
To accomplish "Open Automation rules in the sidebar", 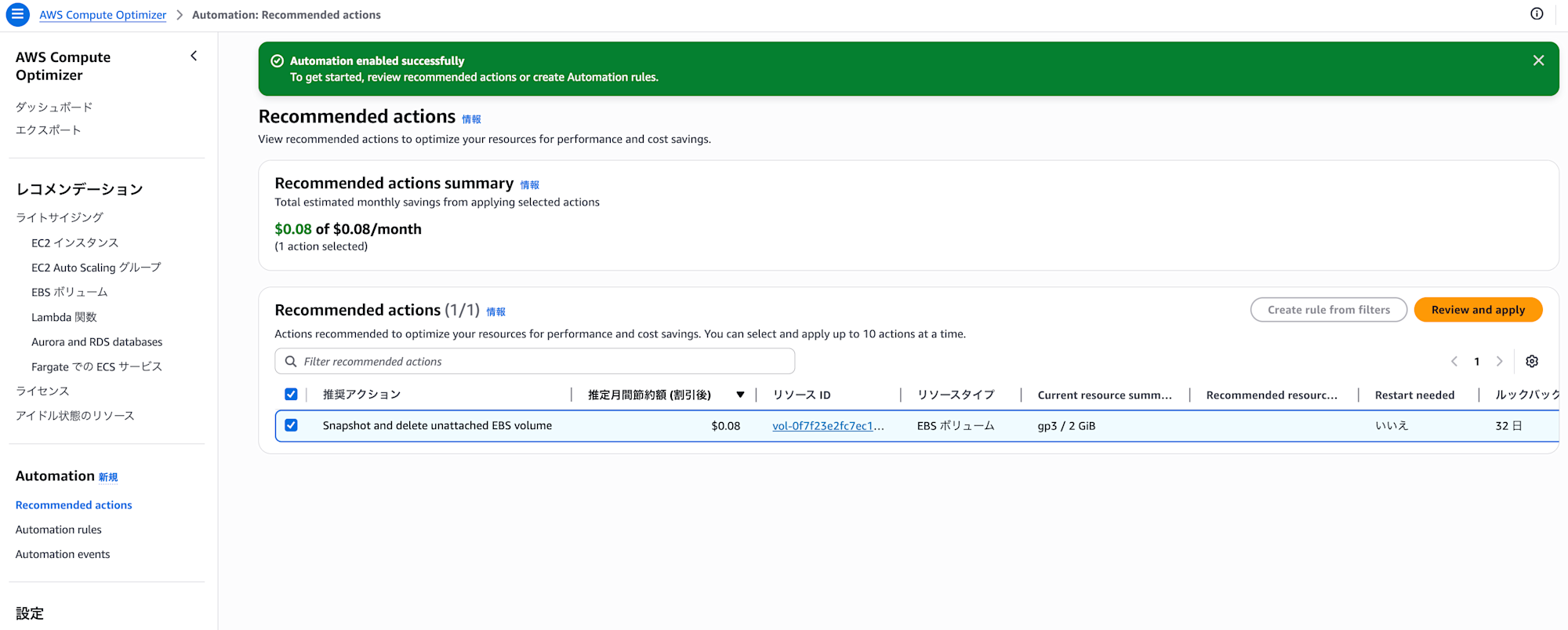I will 59,530.
